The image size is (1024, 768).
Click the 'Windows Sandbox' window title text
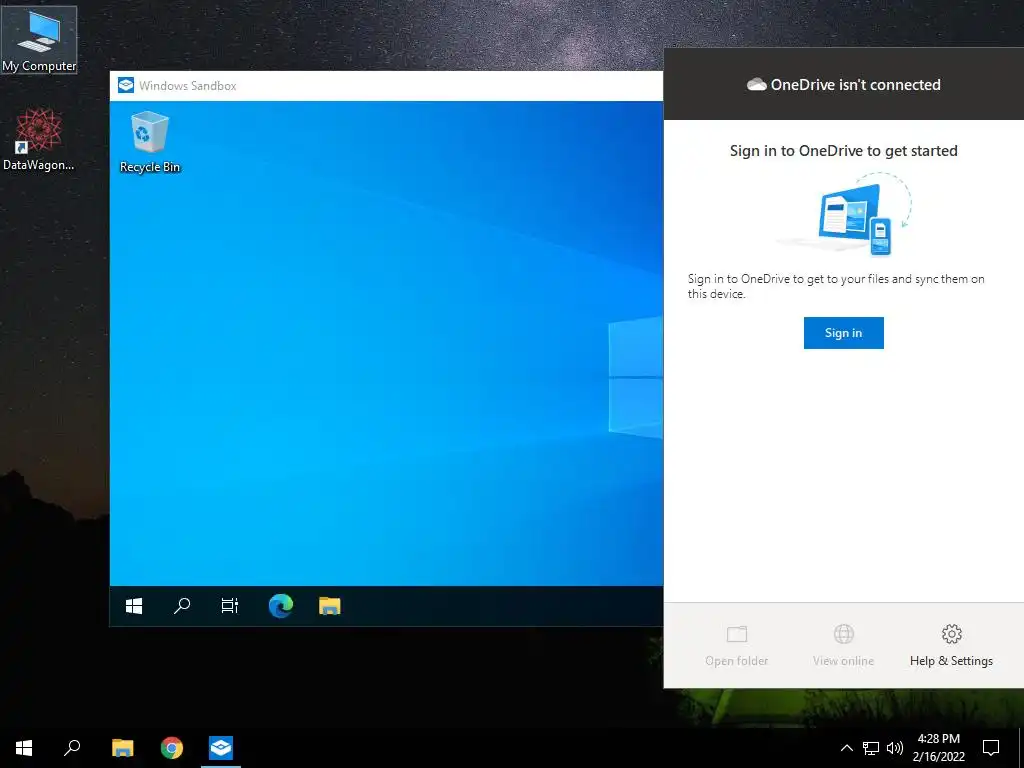[187, 86]
